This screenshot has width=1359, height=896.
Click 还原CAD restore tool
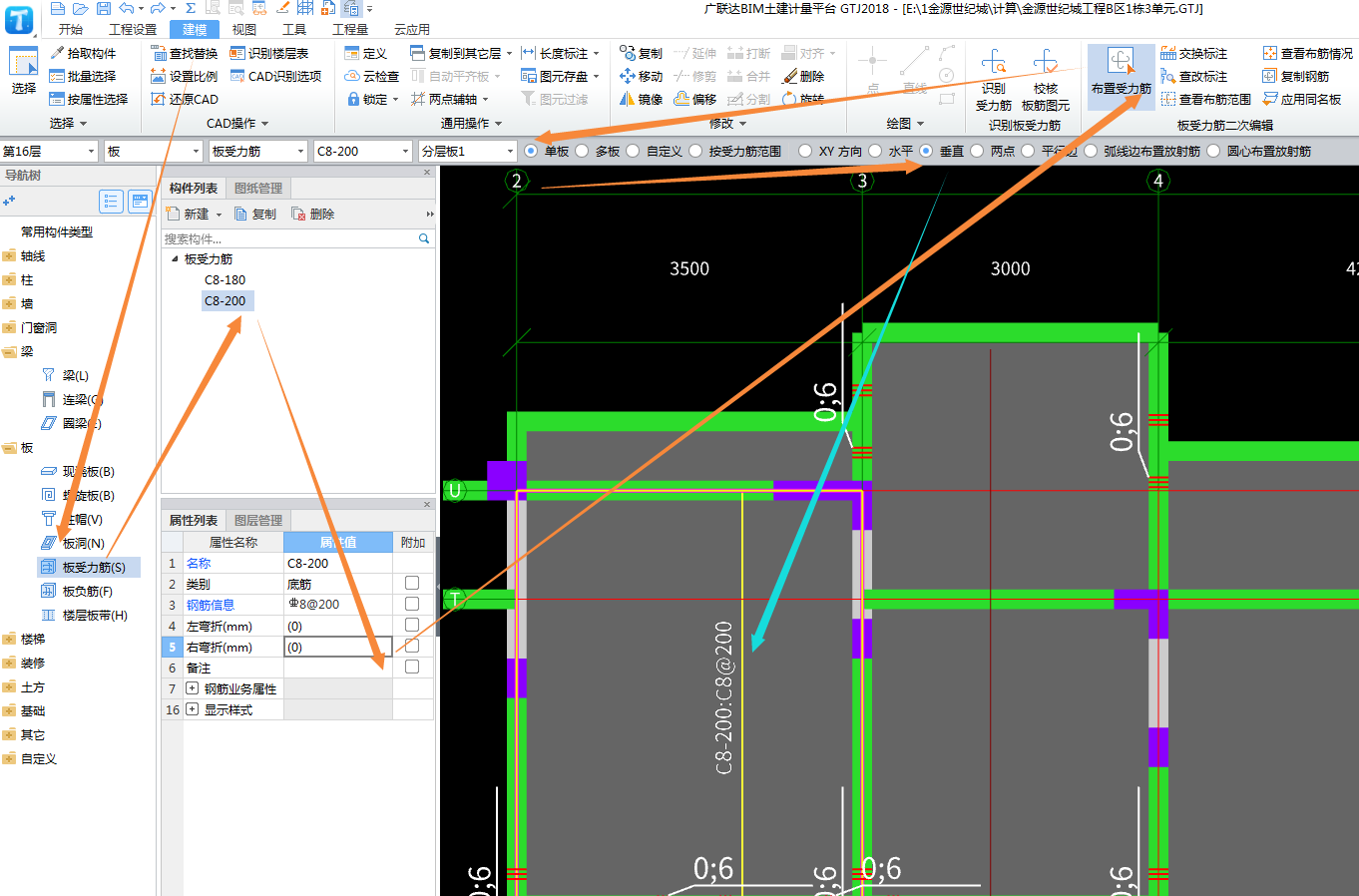(x=184, y=99)
